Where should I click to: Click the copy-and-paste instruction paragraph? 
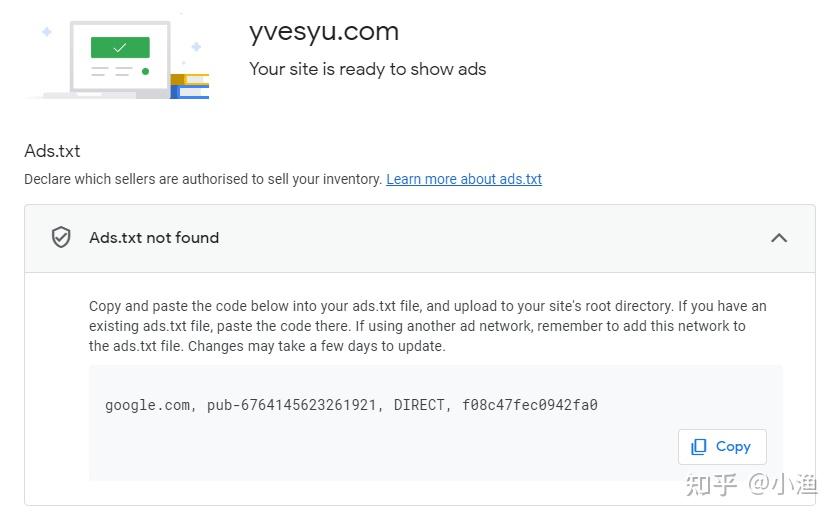point(427,326)
